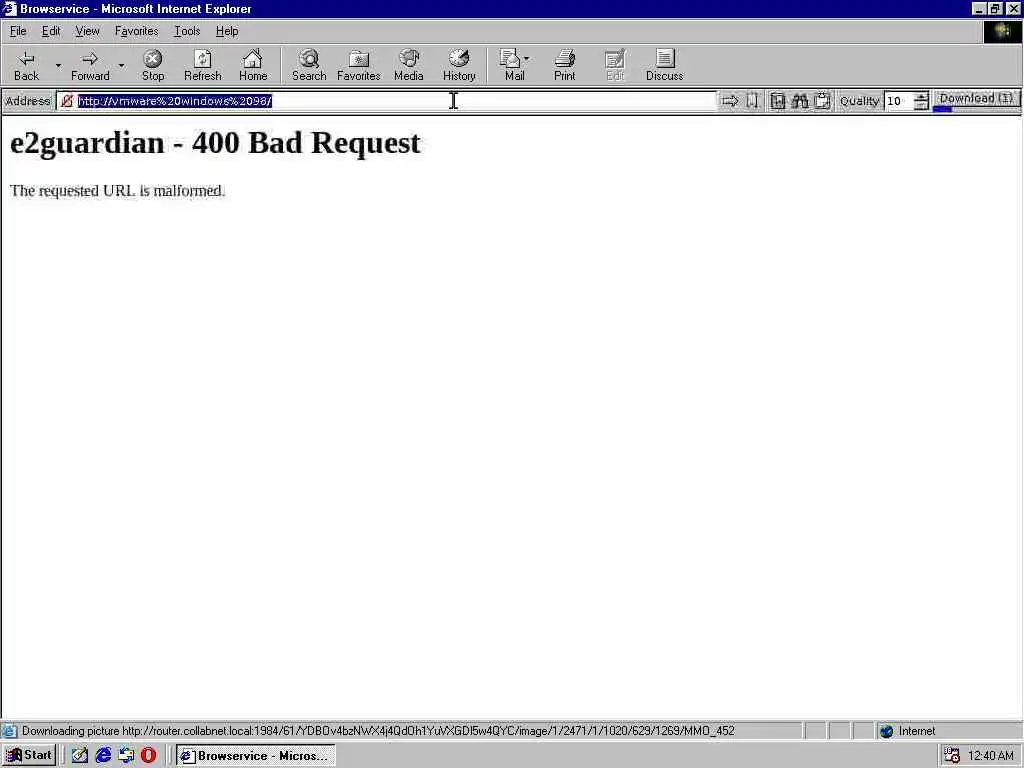Reload the page with Refresh
Viewport: 1024px width, 768px height.
(202, 65)
